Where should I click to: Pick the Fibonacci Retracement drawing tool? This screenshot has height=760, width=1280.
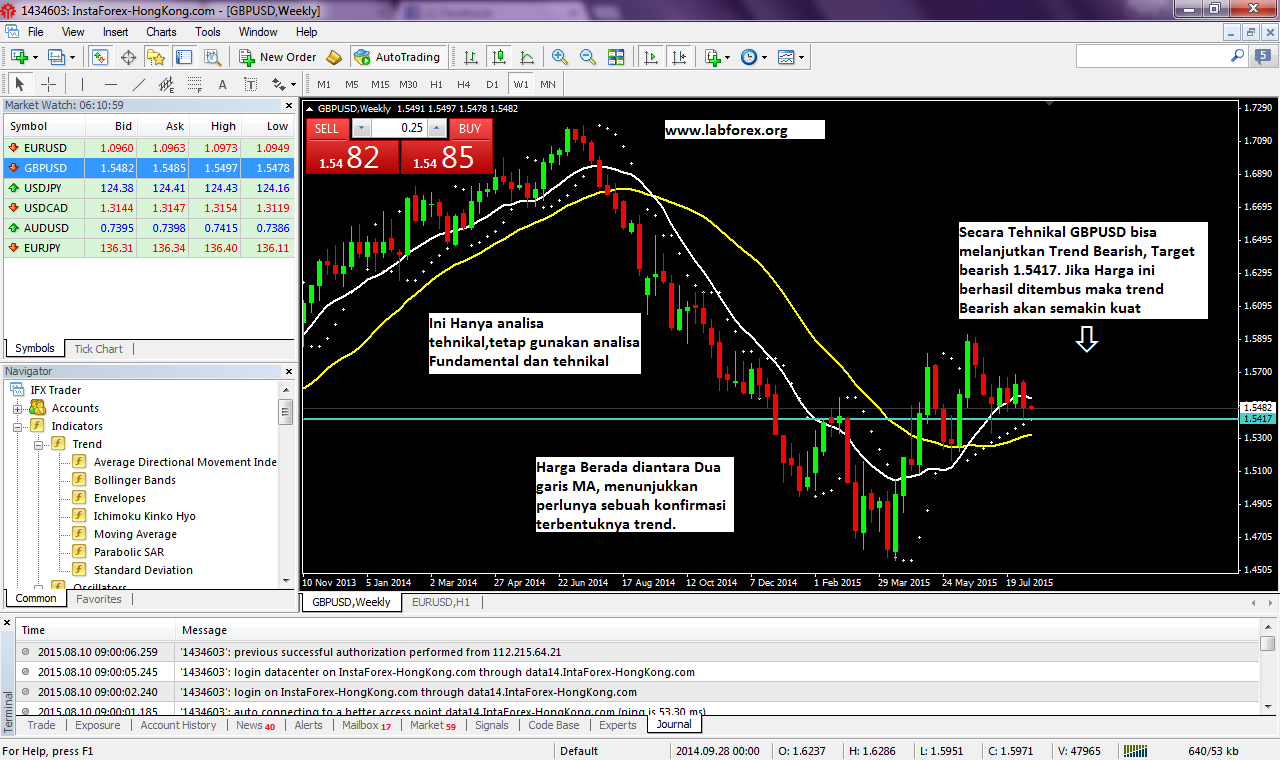coord(195,84)
